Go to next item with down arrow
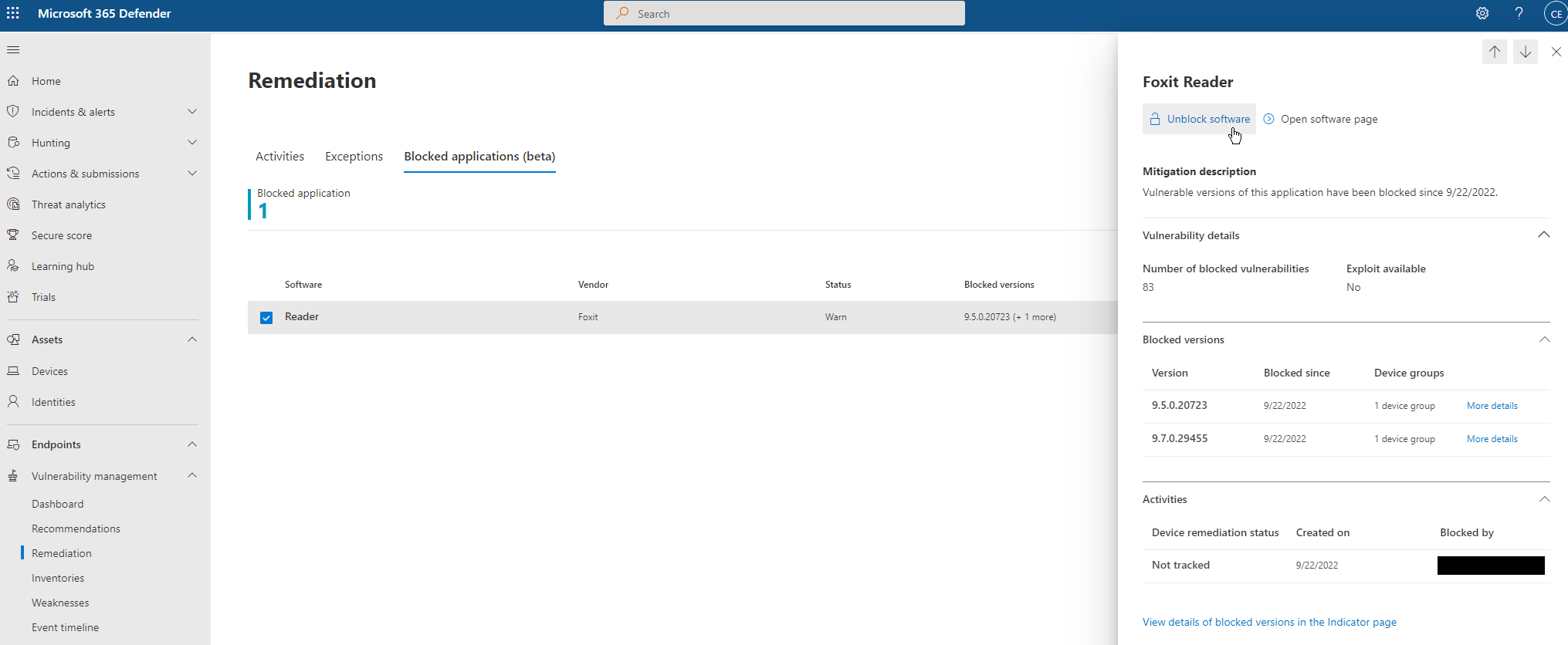This screenshot has height=645, width=1568. (1525, 52)
